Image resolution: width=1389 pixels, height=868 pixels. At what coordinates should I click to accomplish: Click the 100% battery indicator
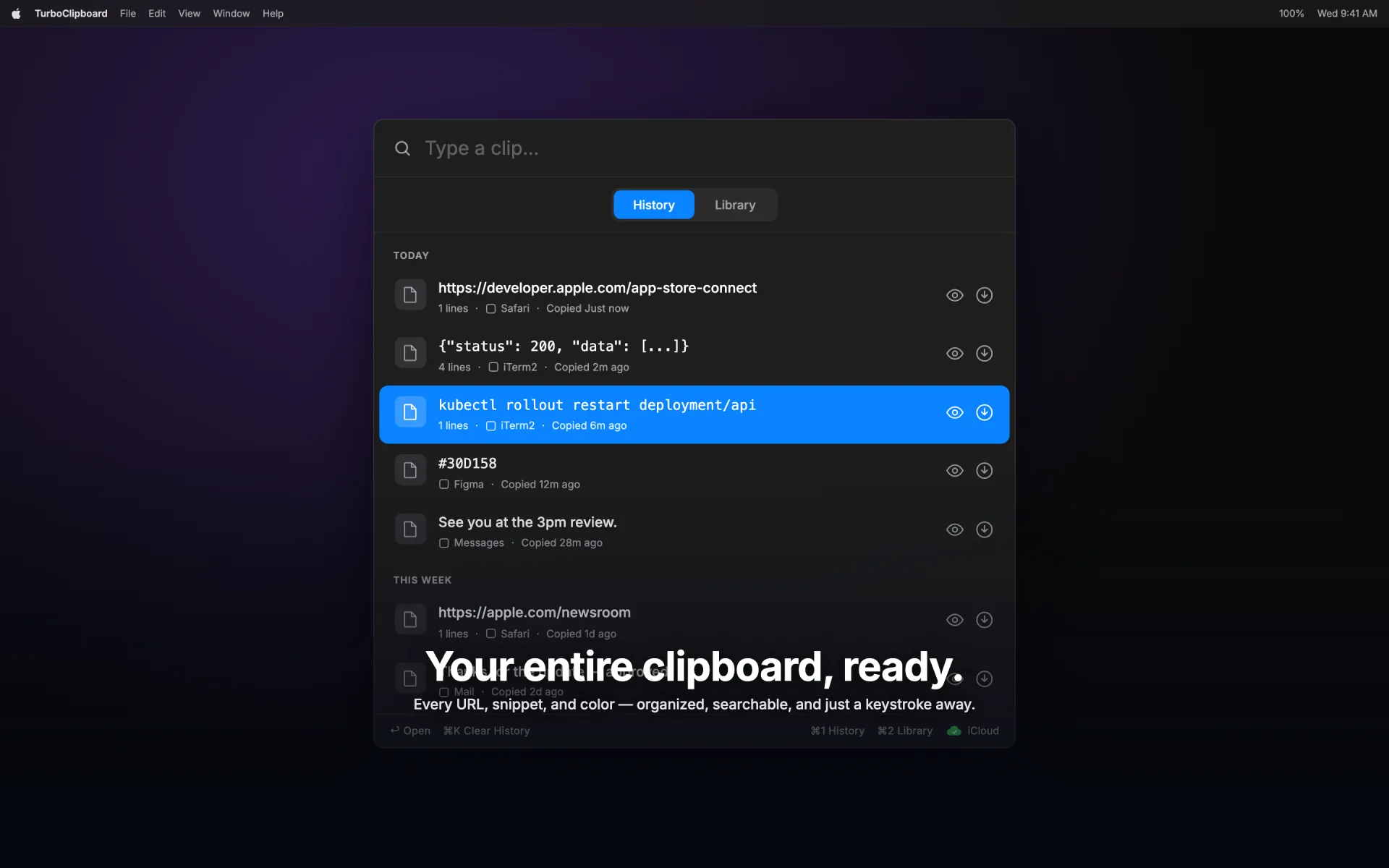1291,14
